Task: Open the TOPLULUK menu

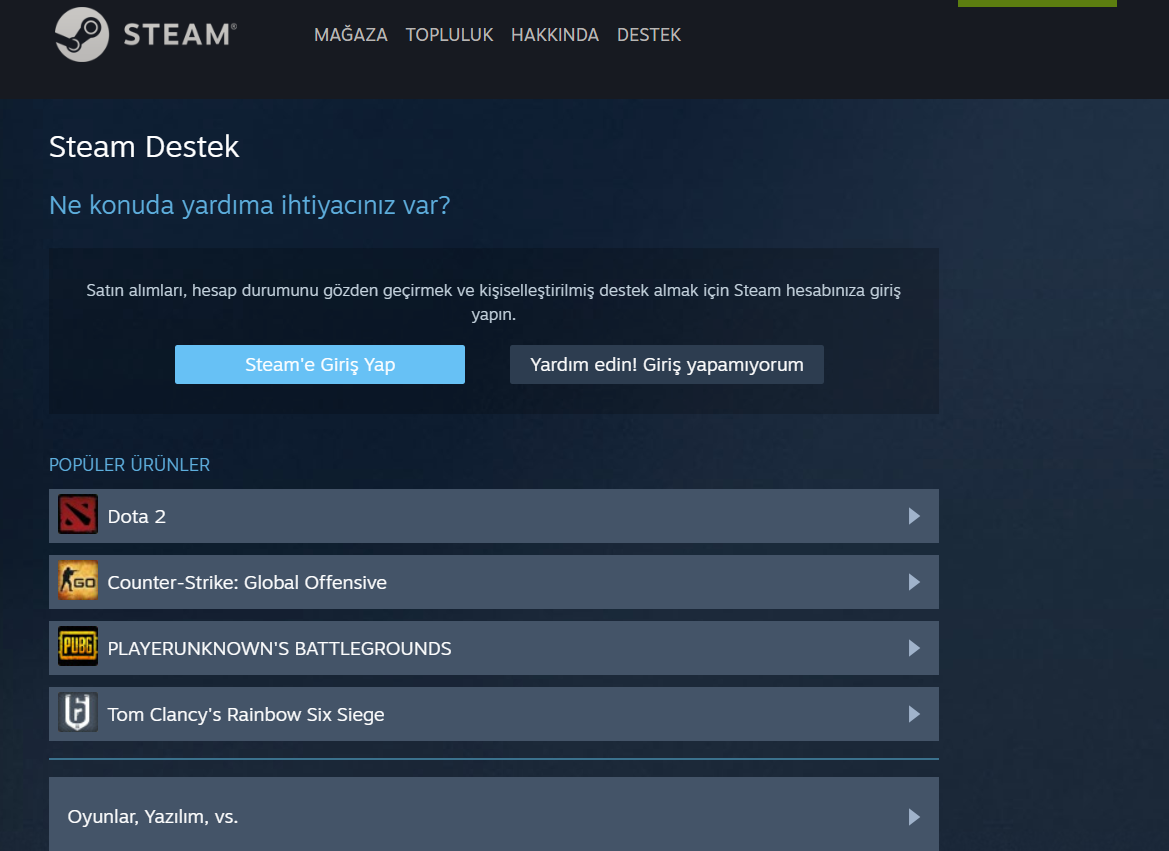Action: pyautogui.click(x=449, y=34)
